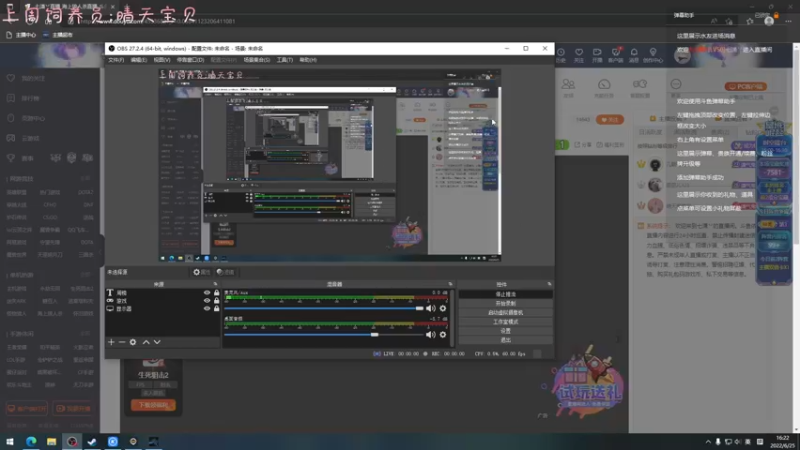Open my follows heart item in left sidebar

pyautogui.click(x=26, y=78)
